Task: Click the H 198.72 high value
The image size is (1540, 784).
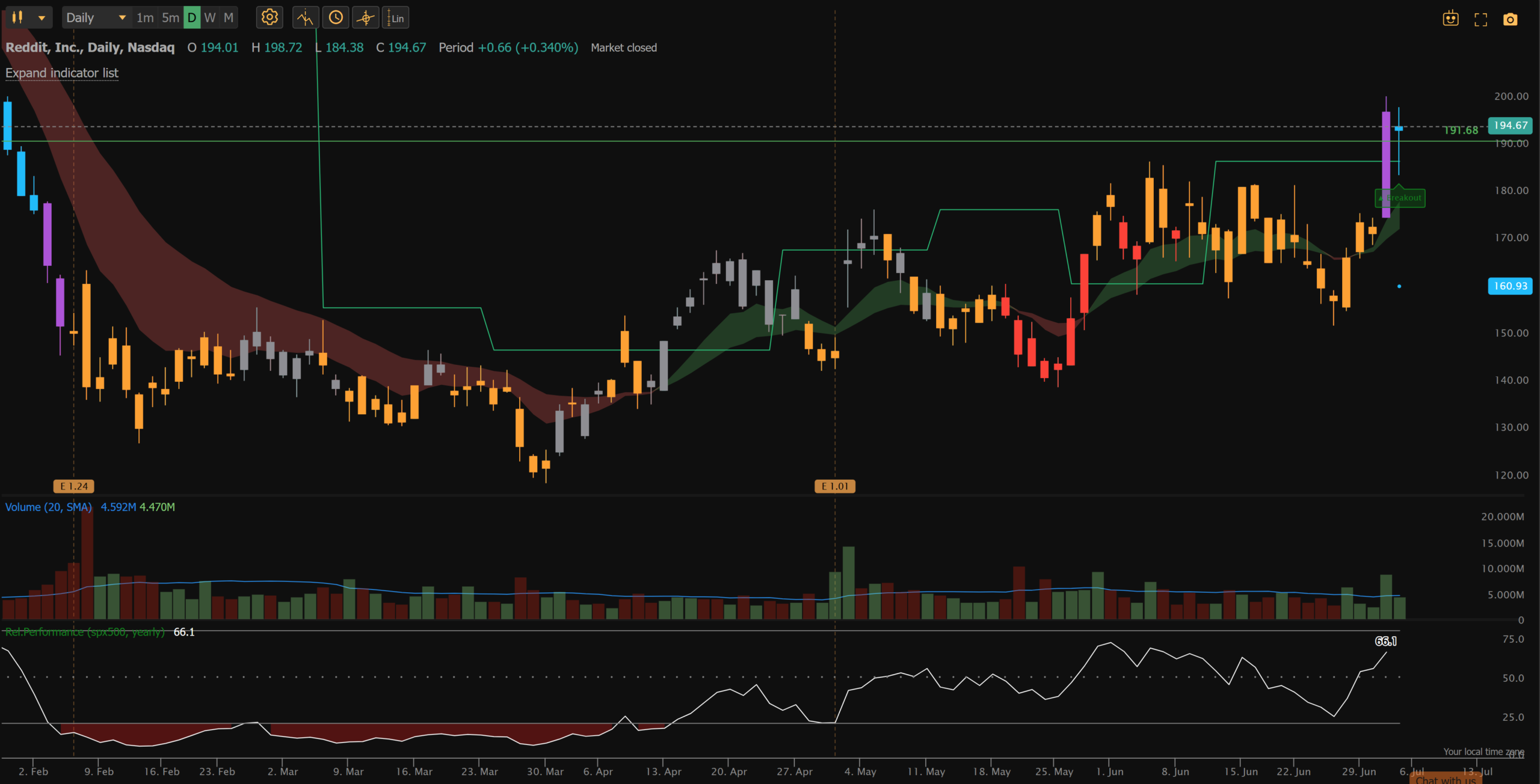Action: (277, 47)
